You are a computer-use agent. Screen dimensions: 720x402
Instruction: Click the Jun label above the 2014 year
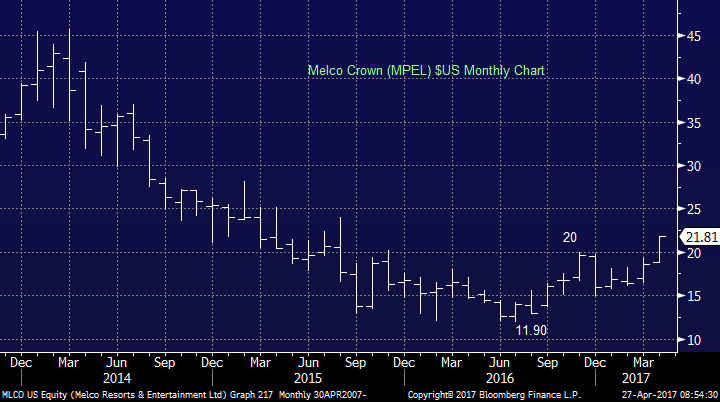point(116,363)
